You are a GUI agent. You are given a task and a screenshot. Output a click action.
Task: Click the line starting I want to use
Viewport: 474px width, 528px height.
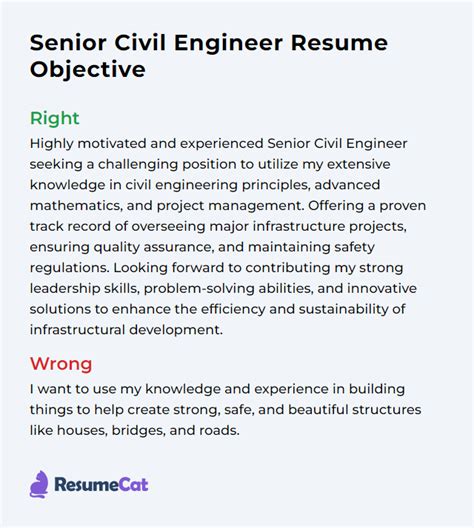click(x=217, y=389)
